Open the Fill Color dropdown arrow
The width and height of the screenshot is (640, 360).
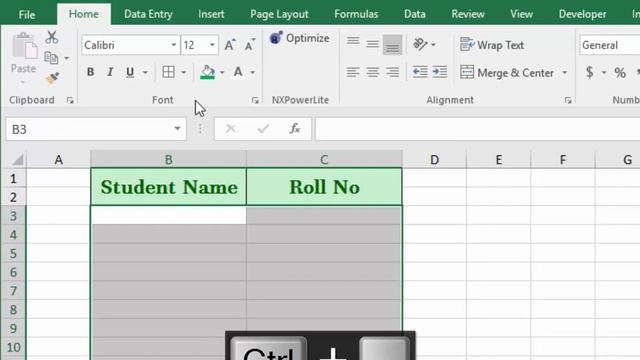(222, 73)
